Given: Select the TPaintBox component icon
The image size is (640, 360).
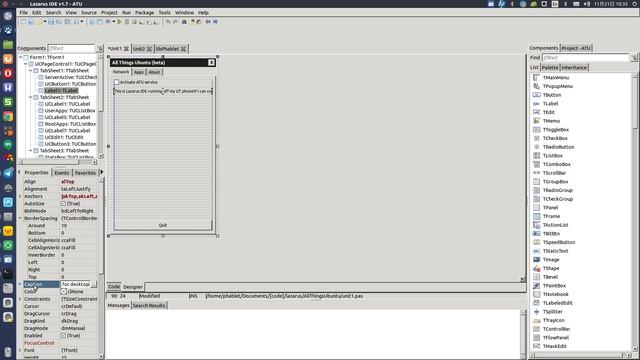Looking at the screenshot, I should (536, 286).
